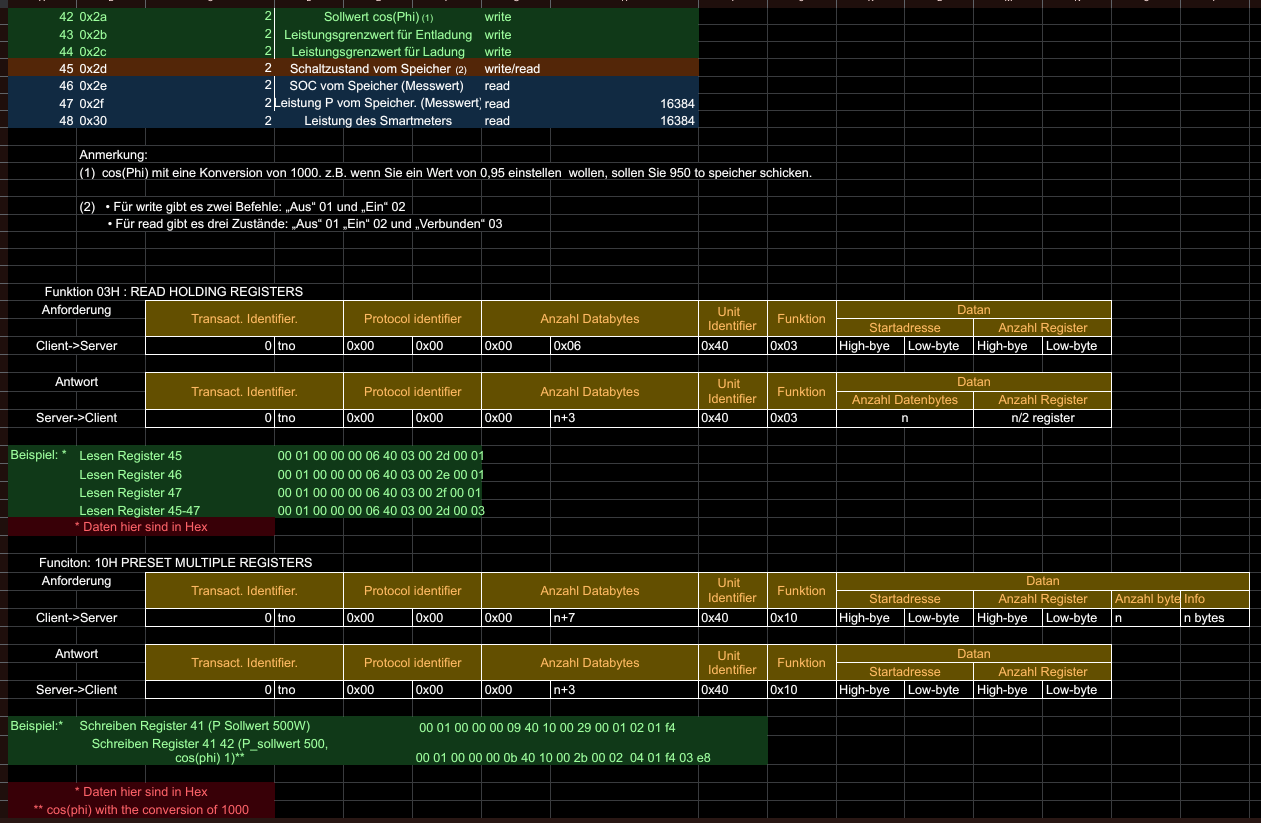This screenshot has height=823, width=1261.
Task: Select the hex address cell 0x2b
Action: pos(93,34)
